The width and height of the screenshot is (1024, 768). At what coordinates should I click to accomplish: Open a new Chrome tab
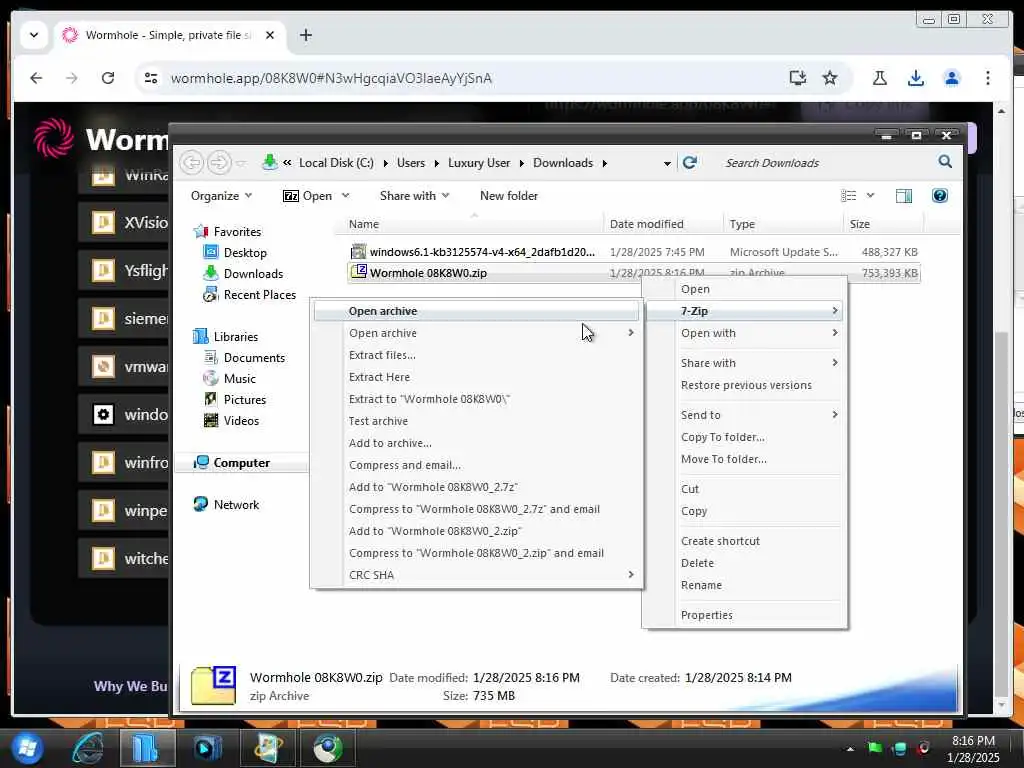pos(306,35)
